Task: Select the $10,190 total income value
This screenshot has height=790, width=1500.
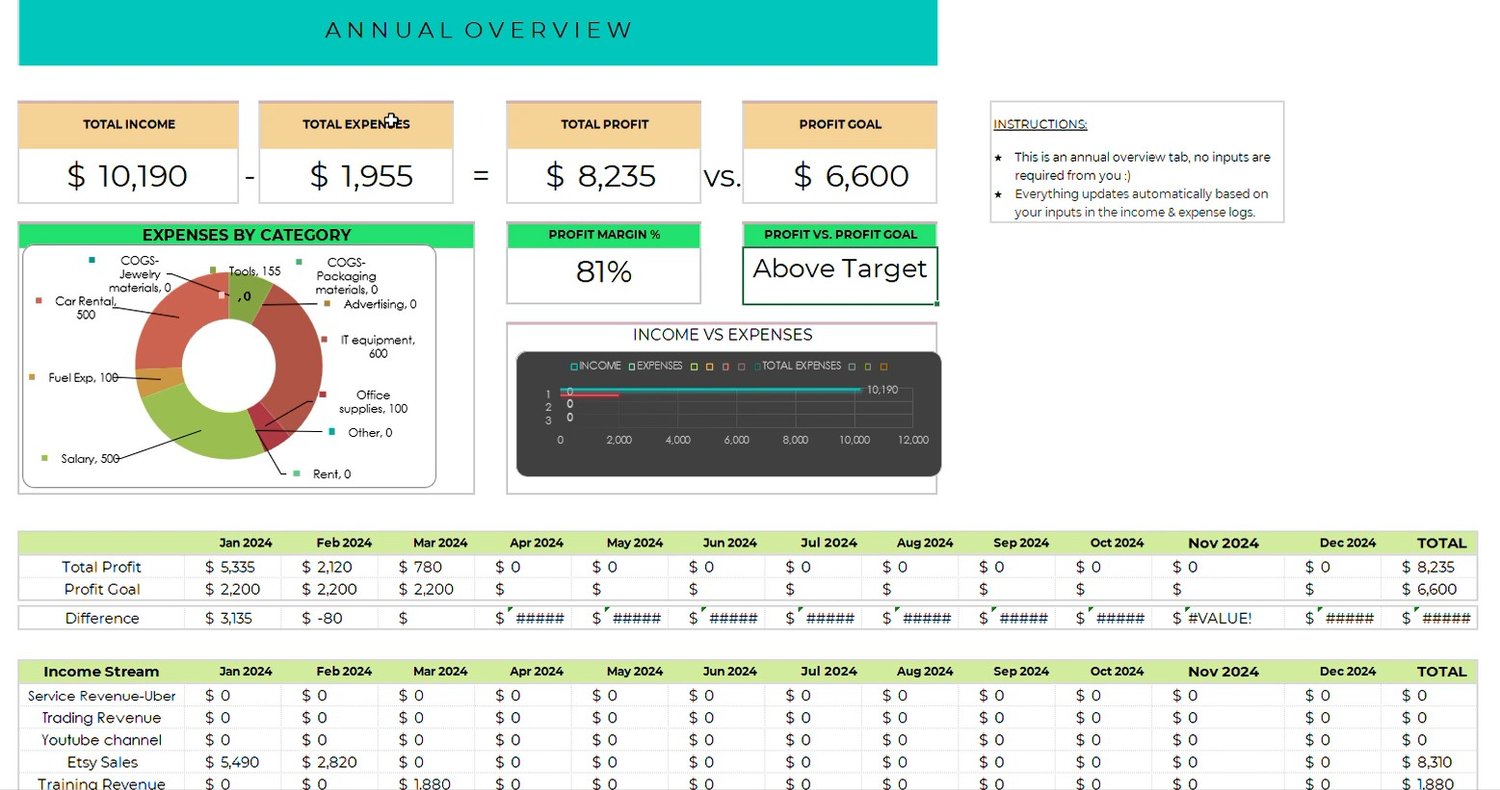Action: tap(129, 176)
